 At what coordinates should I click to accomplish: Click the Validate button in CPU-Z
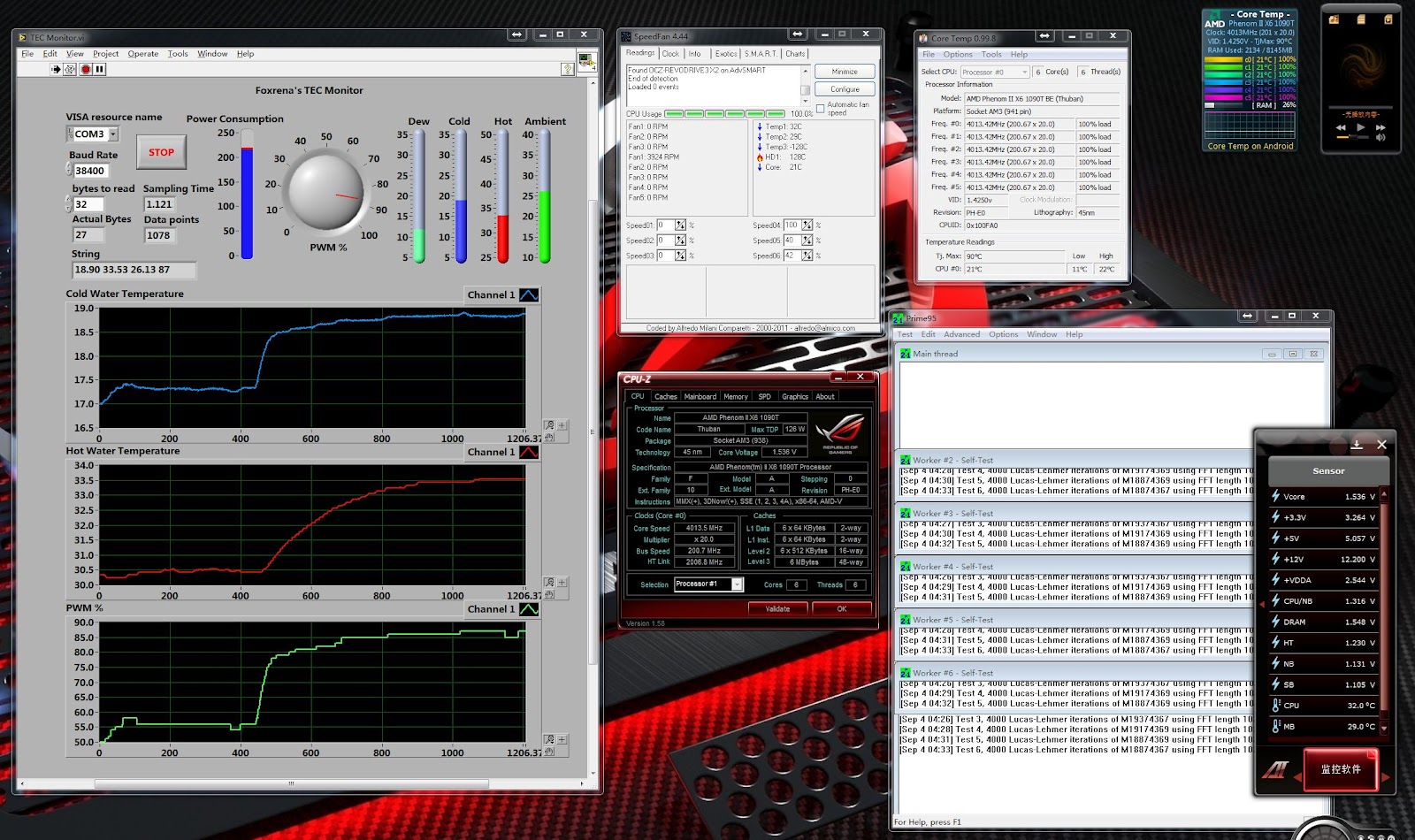(x=777, y=609)
